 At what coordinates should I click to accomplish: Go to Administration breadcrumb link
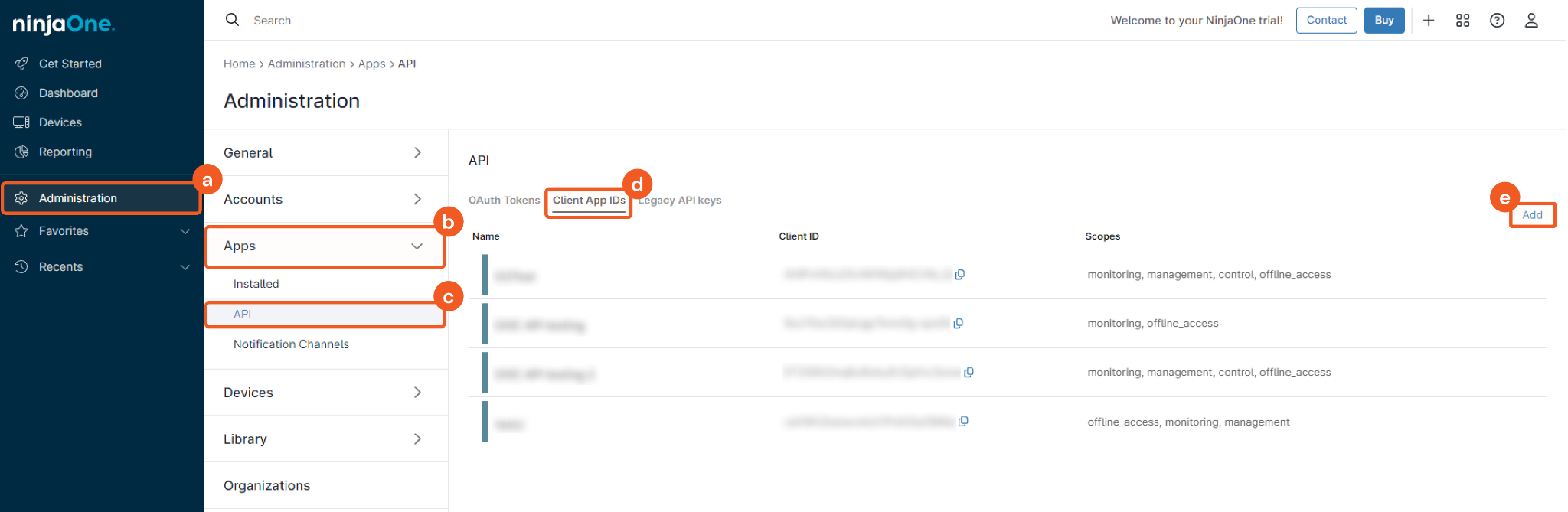pos(307,64)
